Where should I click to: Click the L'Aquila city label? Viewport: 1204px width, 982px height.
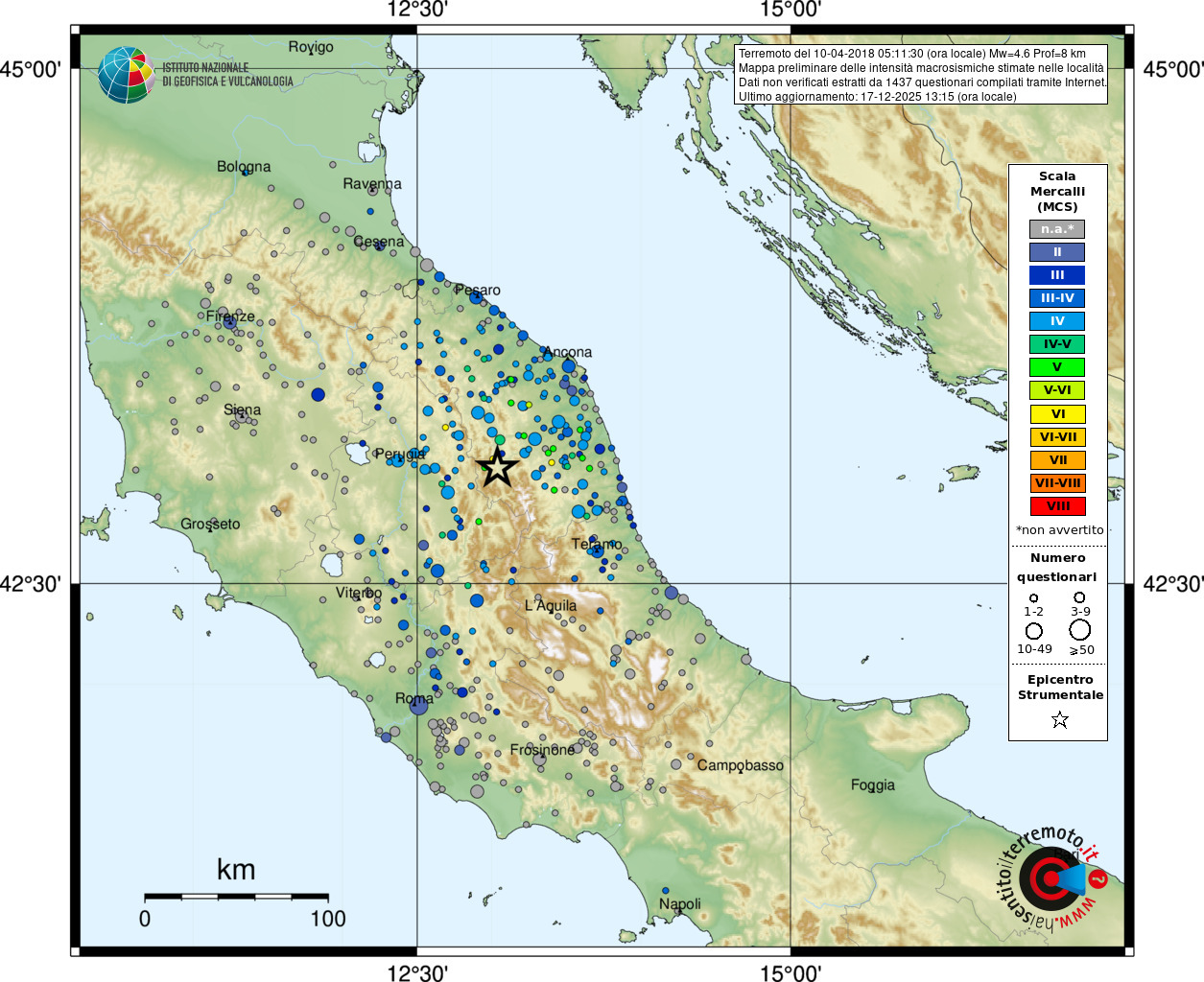click(x=551, y=606)
